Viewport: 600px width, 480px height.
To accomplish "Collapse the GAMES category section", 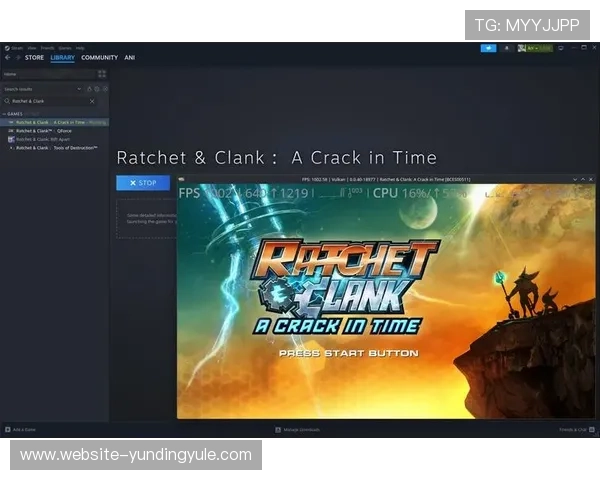I will (4, 114).
